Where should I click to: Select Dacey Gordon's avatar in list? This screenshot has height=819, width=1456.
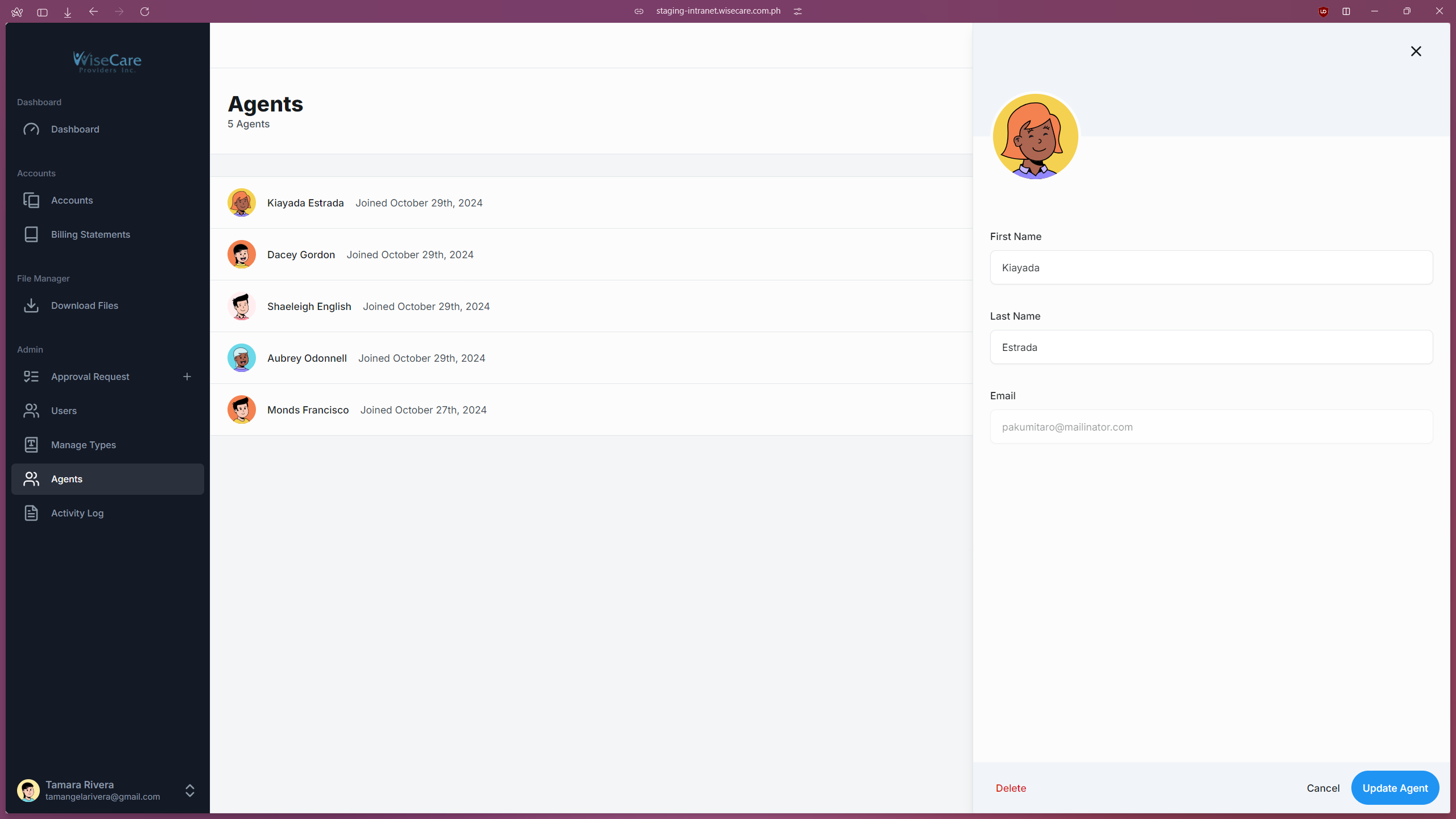(x=242, y=254)
